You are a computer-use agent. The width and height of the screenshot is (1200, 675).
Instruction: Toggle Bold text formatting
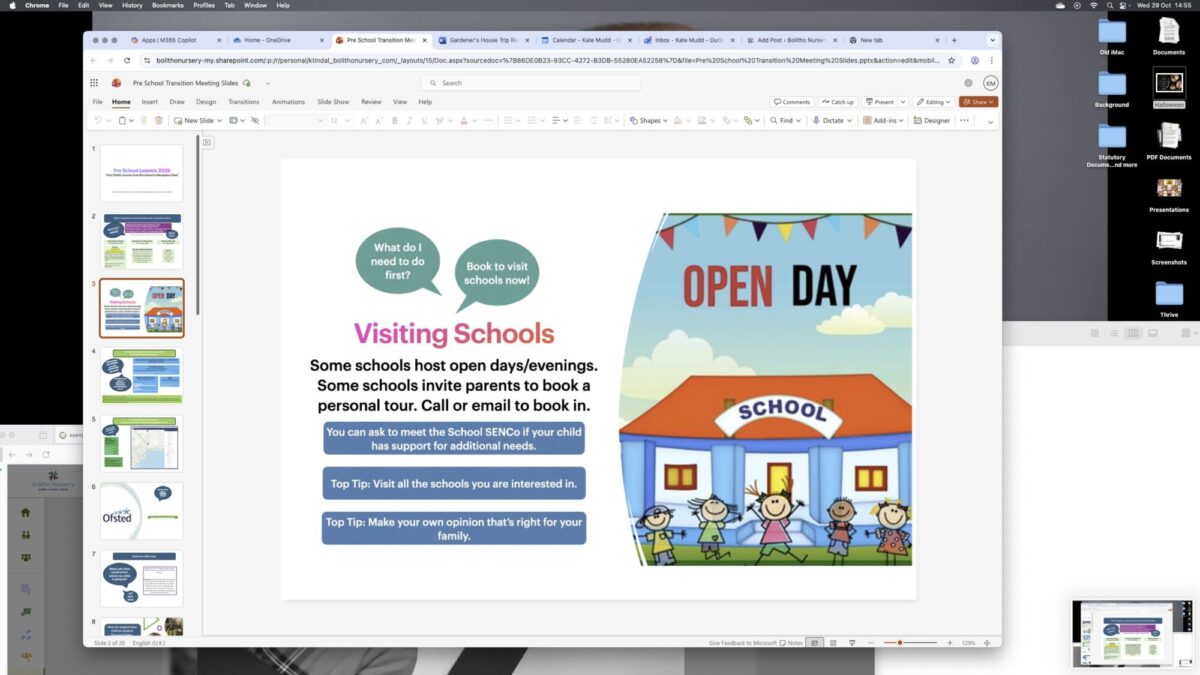[x=394, y=120]
